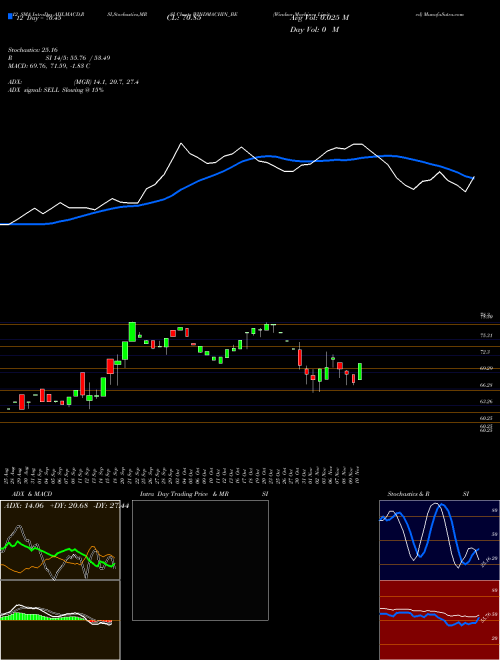Image resolution: width=500 pixels, height=660 pixels.
Task: Click the last green candlestick on the chart
Action: [x=360, y=372]
